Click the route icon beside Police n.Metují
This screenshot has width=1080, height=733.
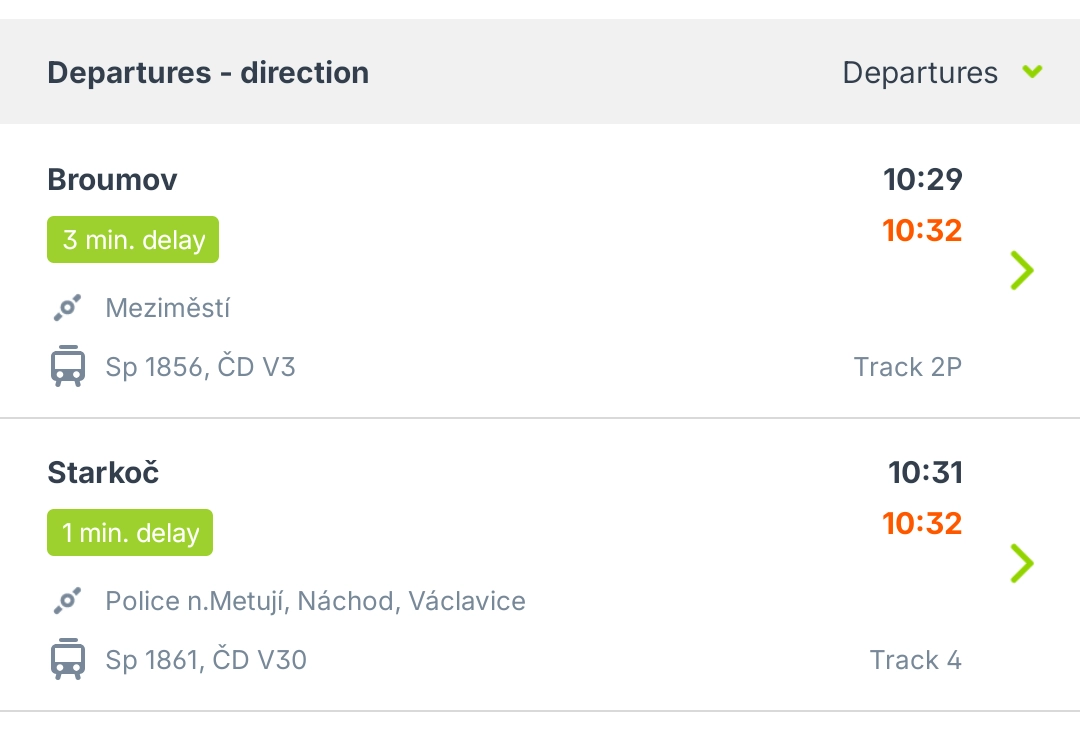click(x=67, y=601)
